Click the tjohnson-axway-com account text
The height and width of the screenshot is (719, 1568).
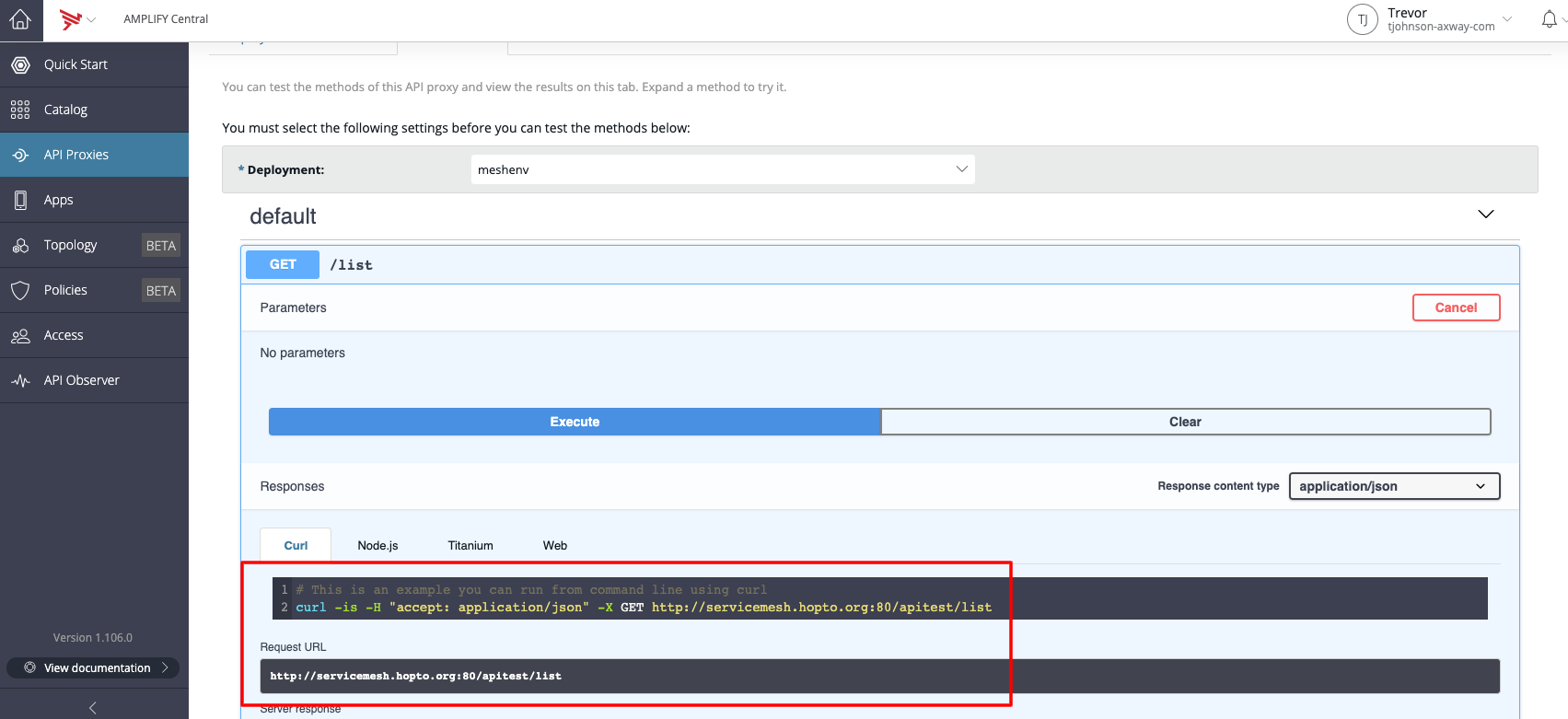click(x=1441, y=27)
